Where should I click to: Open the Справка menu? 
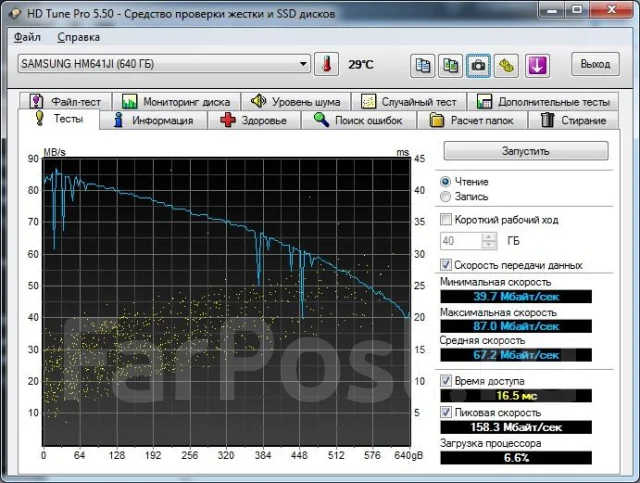[x=78, y=37]
